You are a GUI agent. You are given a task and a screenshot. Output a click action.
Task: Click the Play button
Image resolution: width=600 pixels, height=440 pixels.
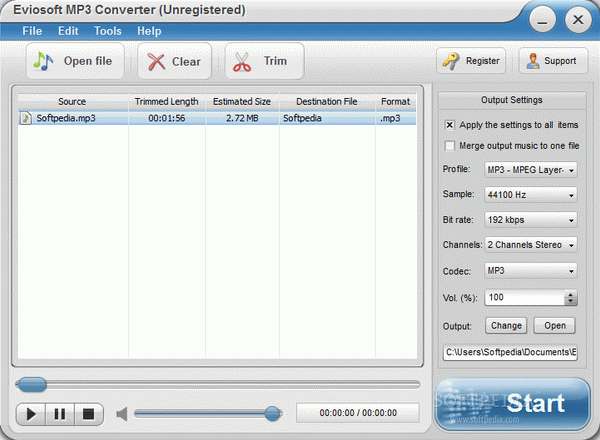[31, 414]
